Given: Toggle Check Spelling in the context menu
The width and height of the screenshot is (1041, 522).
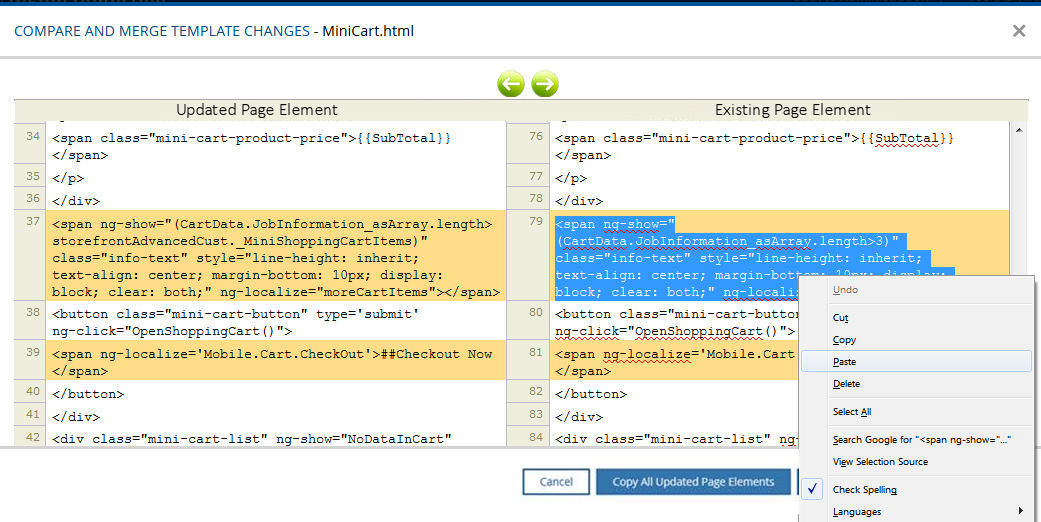Looking at the screenshot, I should 865,490.
